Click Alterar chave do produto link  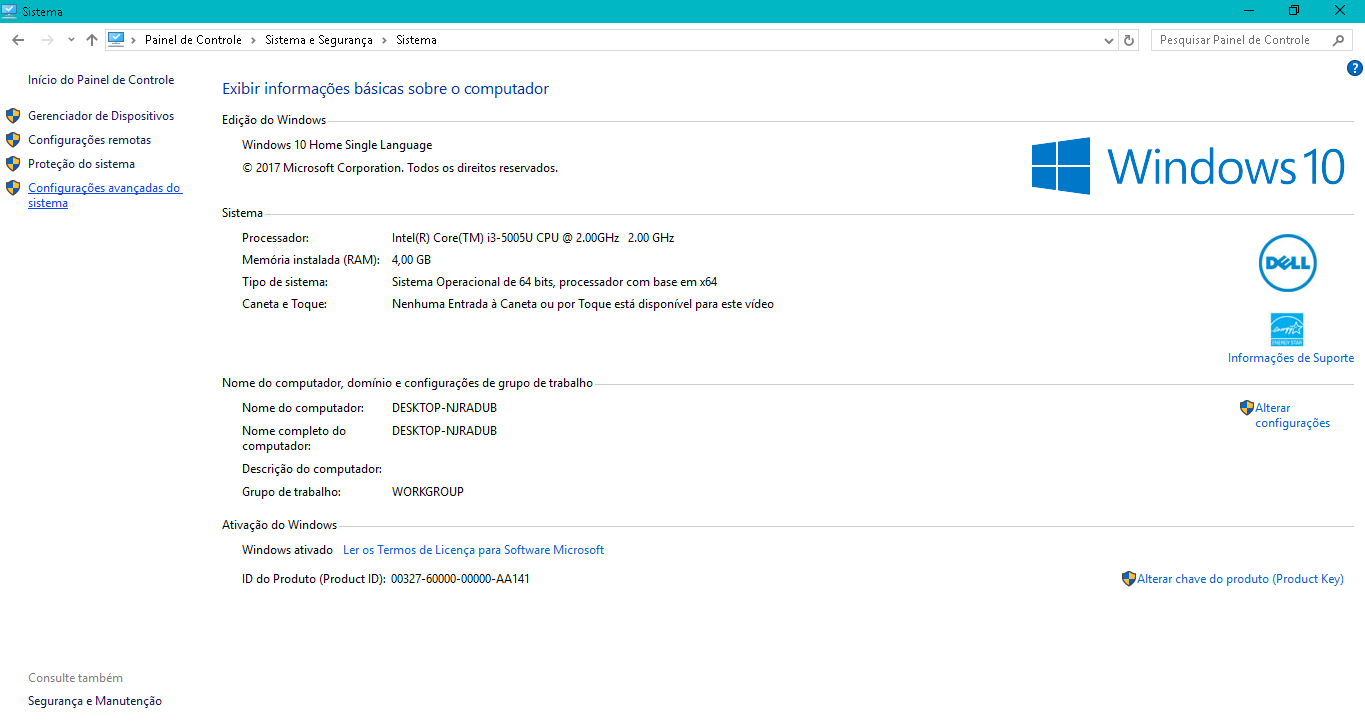1240,579
